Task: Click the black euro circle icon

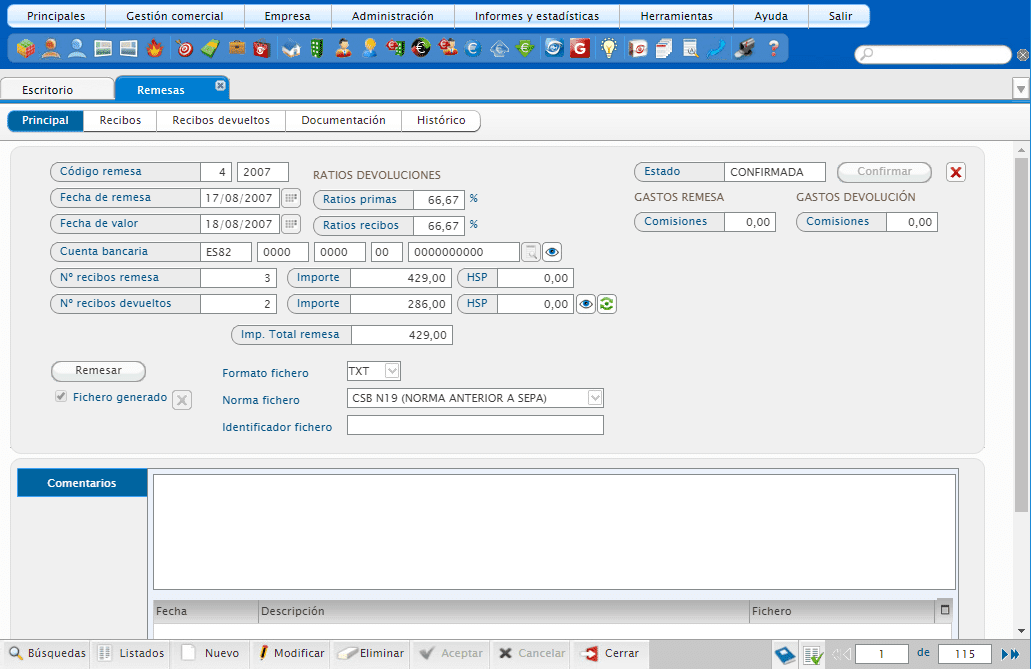Action: 421,48
